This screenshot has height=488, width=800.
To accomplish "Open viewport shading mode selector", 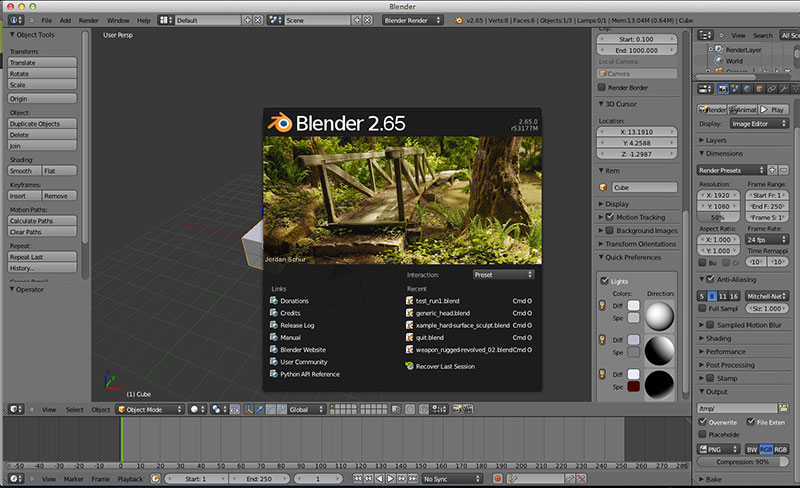I will point(197,409).
